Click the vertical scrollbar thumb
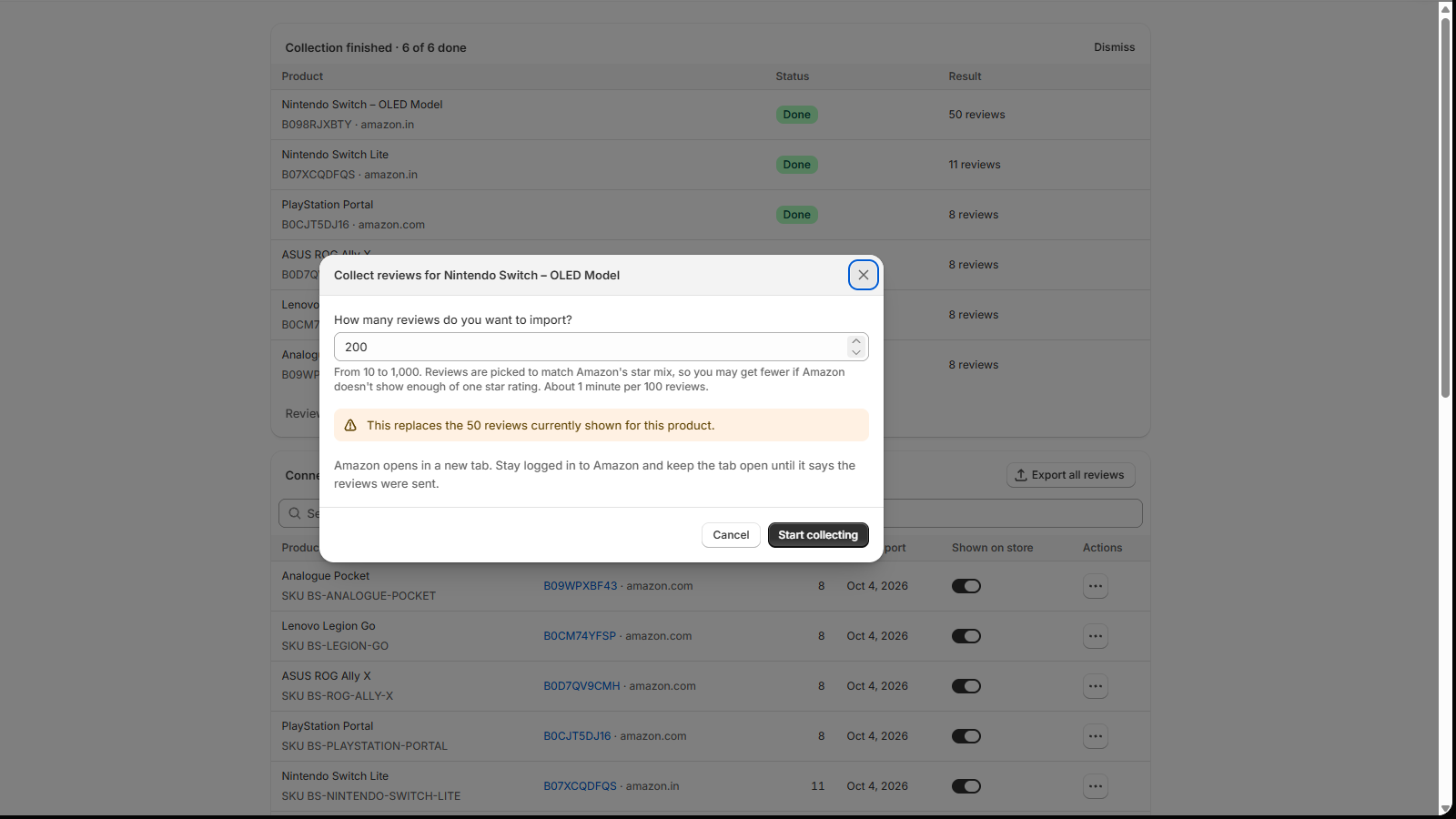This screenshot has width=1456, height=819. click(1445, 207)
